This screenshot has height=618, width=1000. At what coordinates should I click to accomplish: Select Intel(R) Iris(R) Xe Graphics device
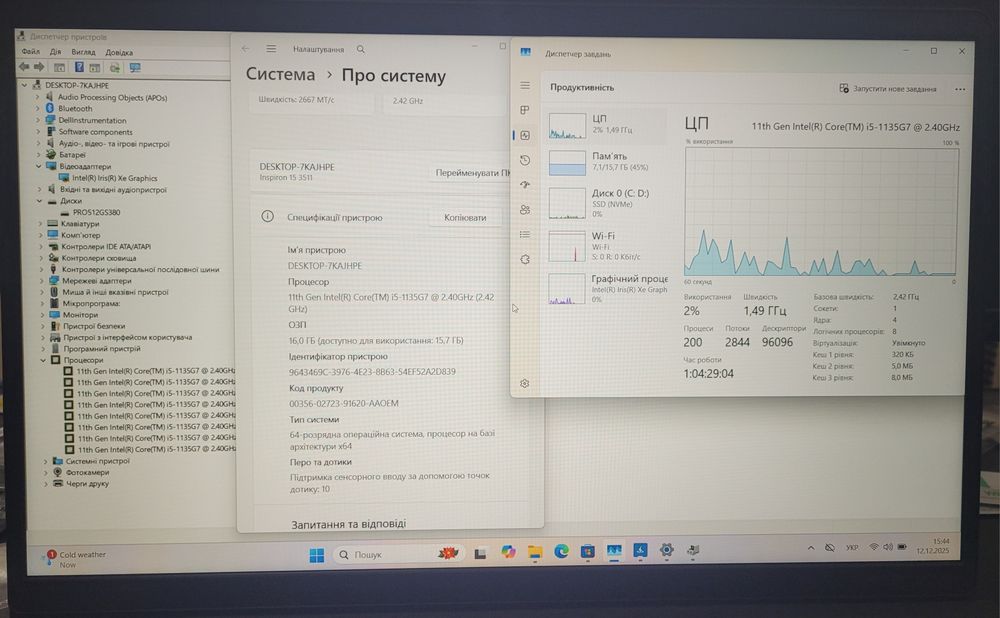point(114,178)
